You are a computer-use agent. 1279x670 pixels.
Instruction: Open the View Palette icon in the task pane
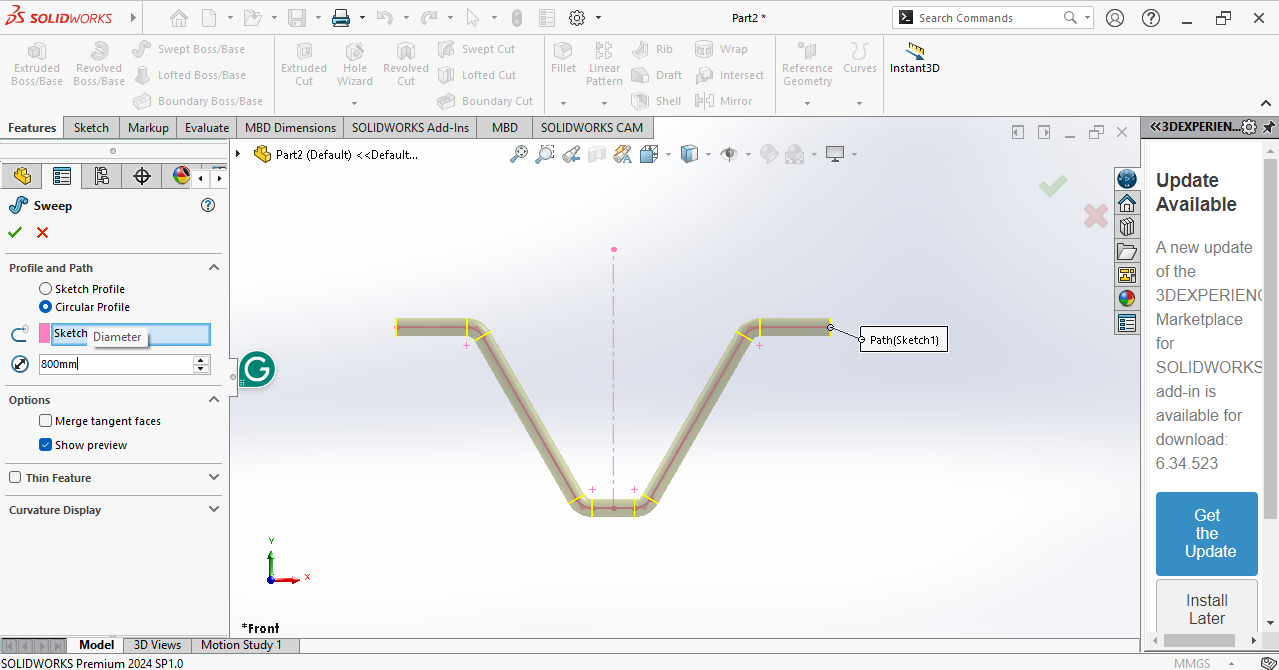(x=1127, y=275)
